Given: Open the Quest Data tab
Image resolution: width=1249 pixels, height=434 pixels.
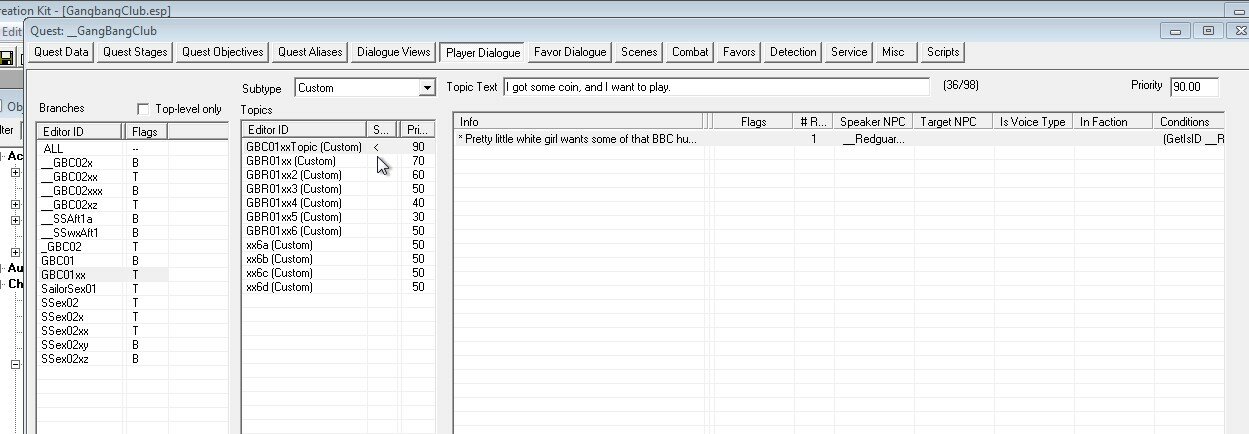Looking at the screenshot, I should tap(62, 52).
